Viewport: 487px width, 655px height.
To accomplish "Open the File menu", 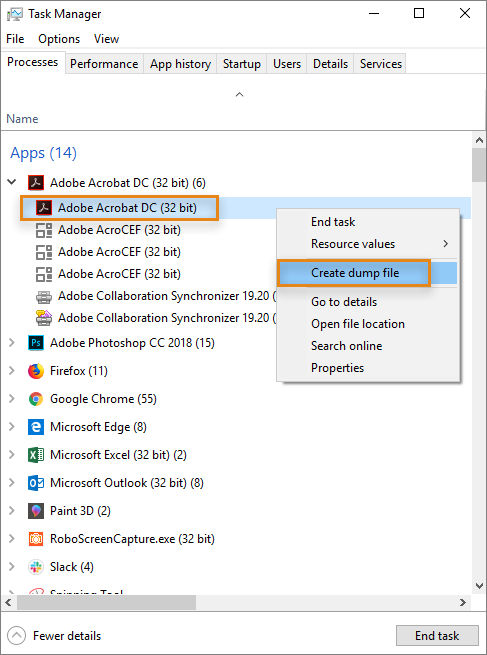I will [15, 39].
